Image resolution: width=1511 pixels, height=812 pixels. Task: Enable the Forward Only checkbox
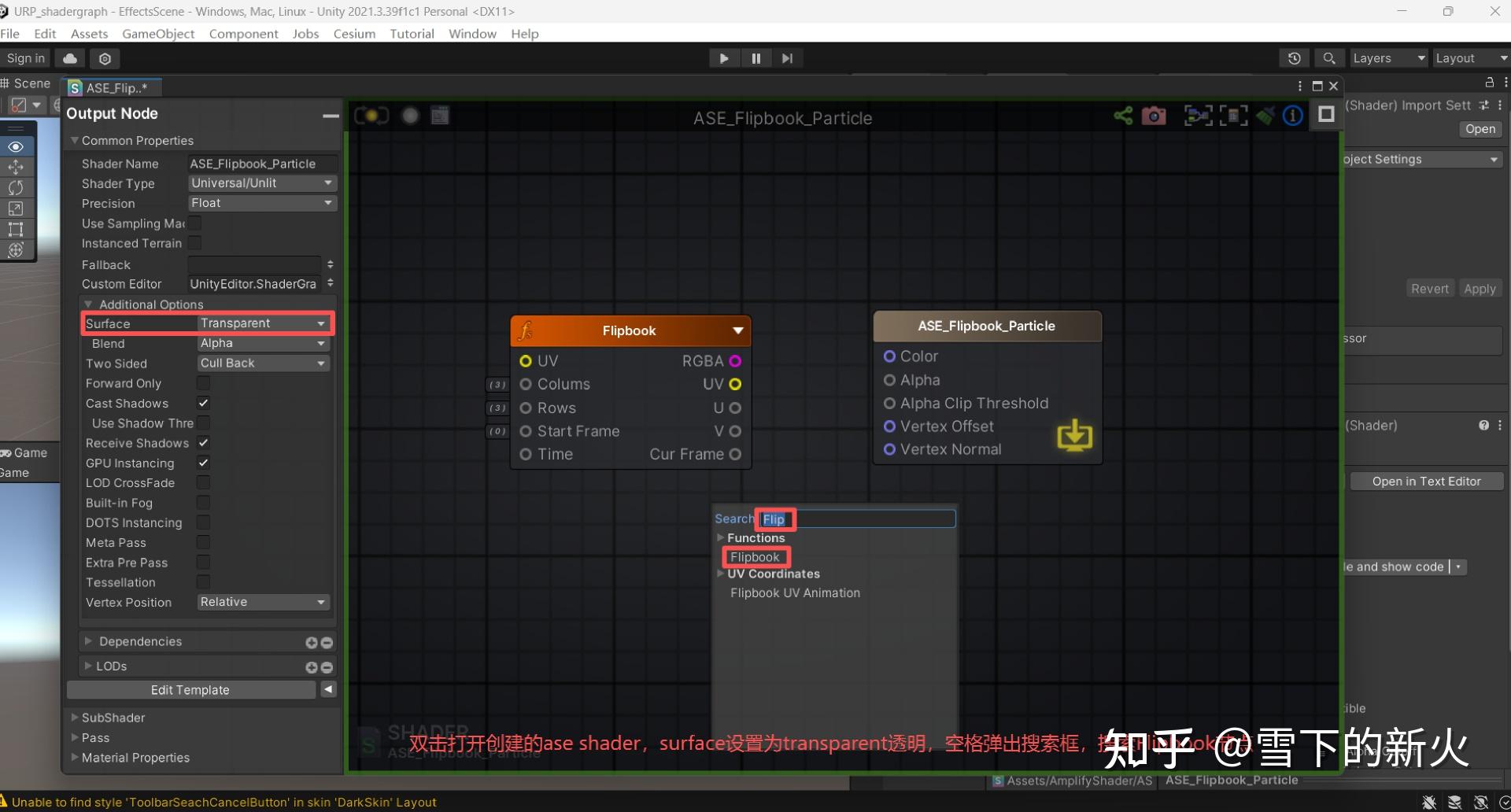[203, 383]
